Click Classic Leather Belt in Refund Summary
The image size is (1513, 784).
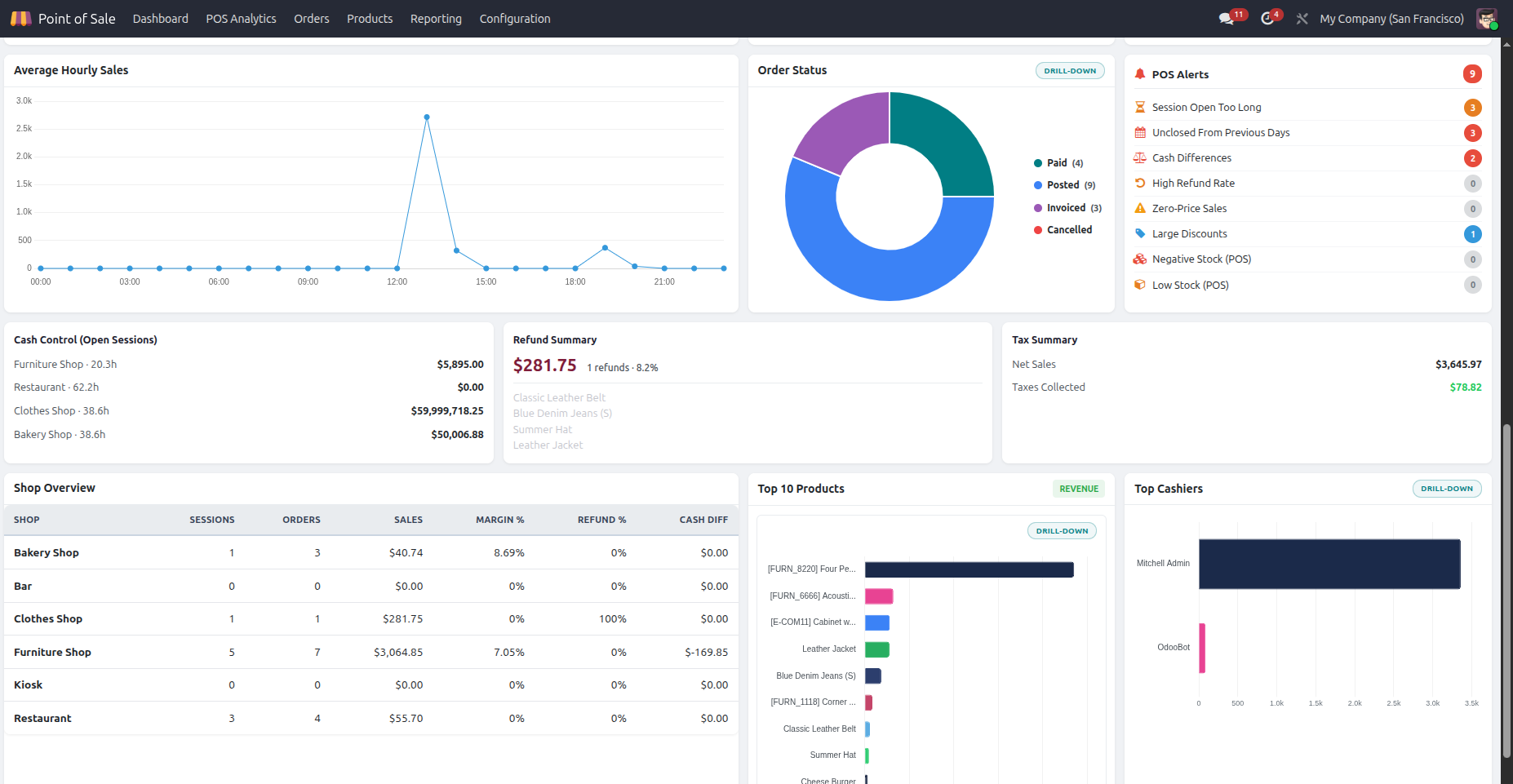[x=559, y=397]
